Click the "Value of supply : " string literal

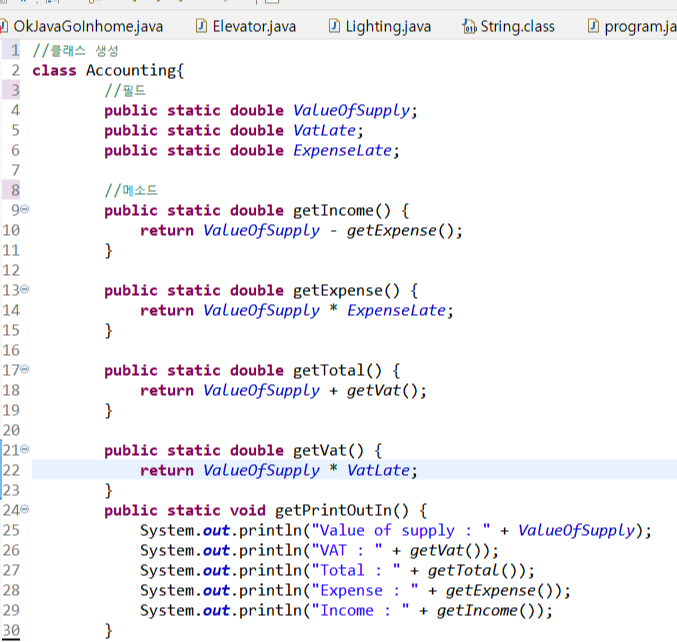(x=401, y=531)
